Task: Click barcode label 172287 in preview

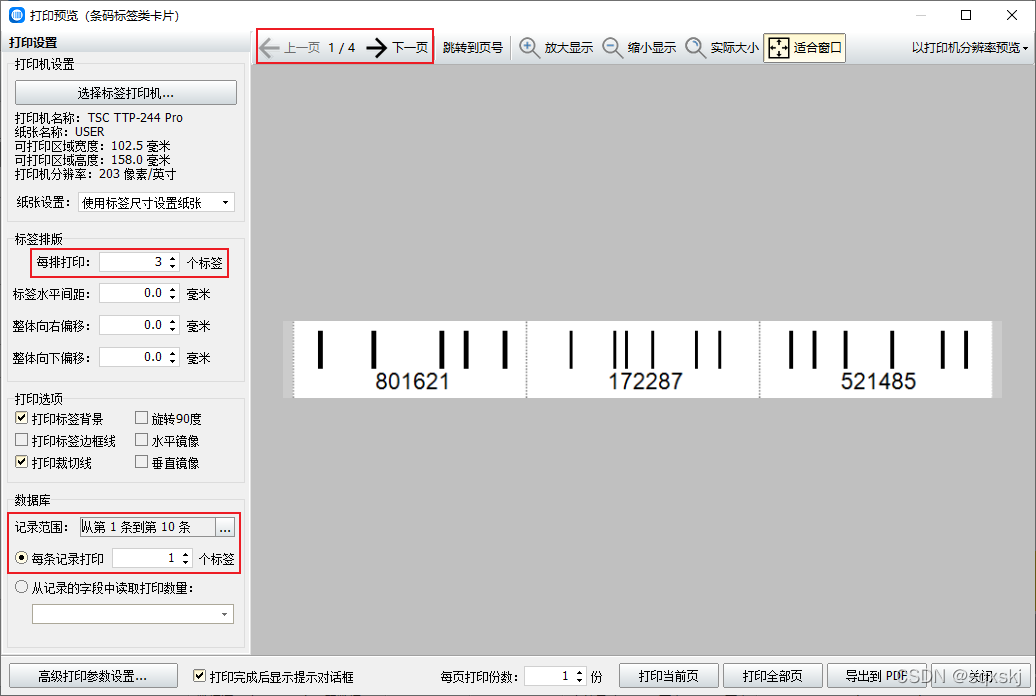Action: click(x=644, y=360)
